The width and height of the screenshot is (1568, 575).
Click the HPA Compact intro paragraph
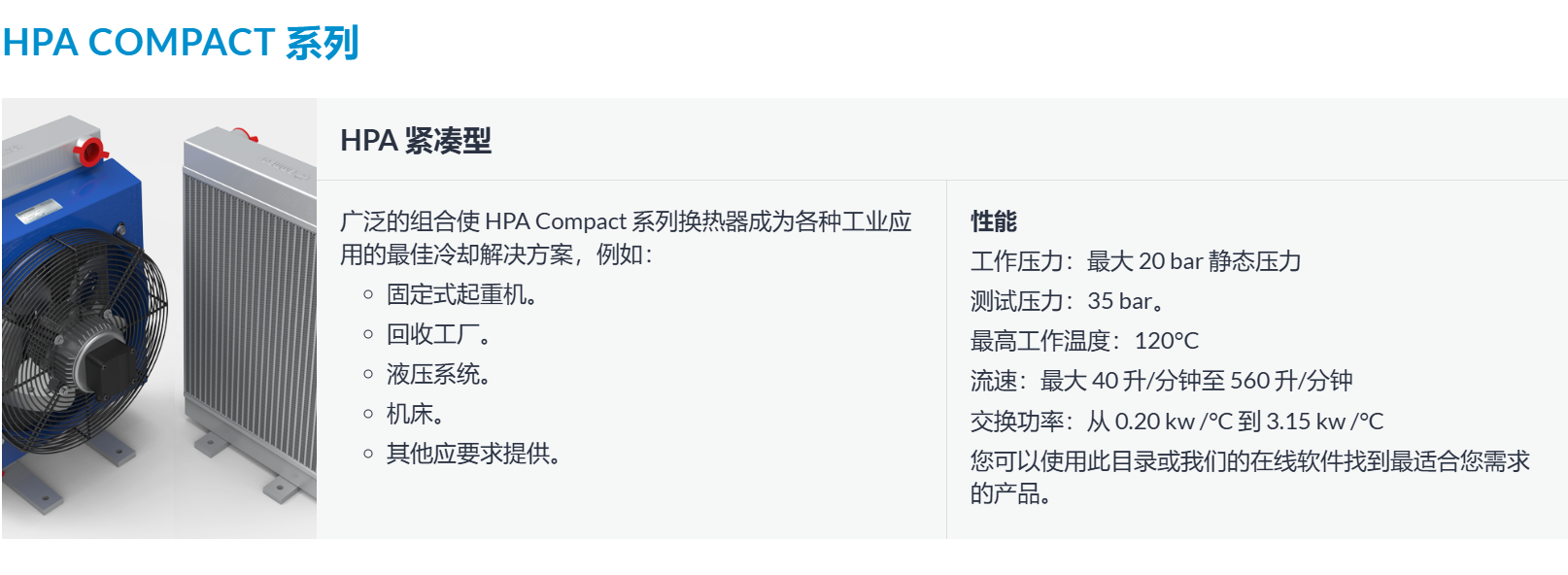click(626, 238)
